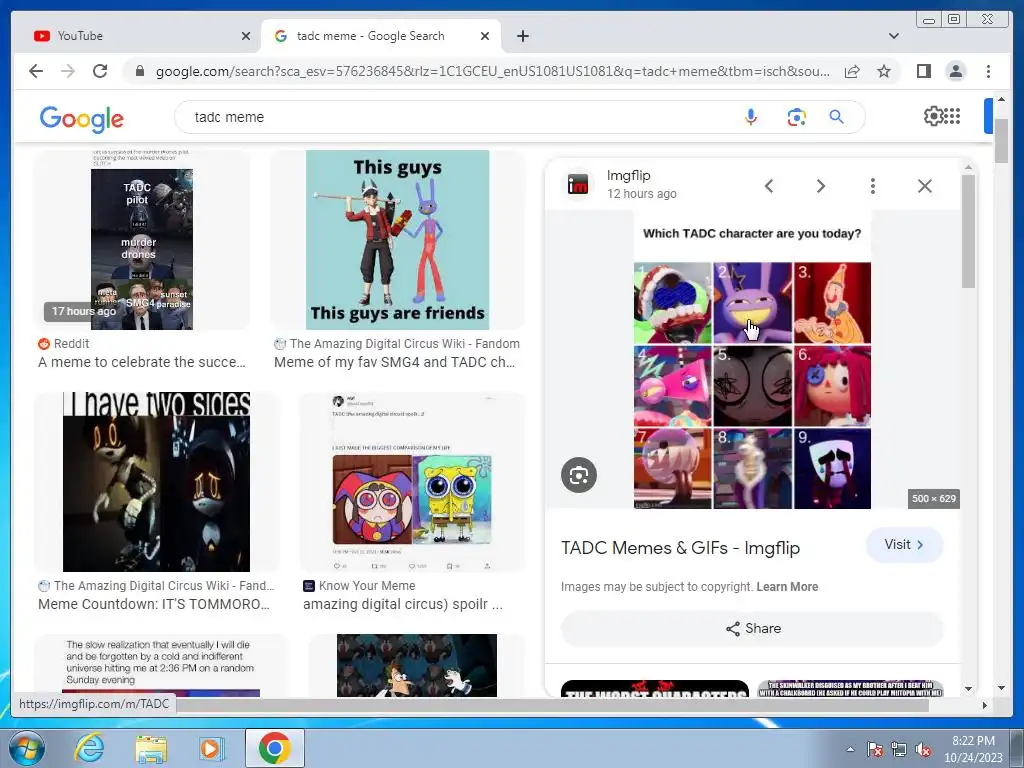This screenshot has height=768, width=1024.
Task: Open preview panel more options menu
Action: coord(872,186)
